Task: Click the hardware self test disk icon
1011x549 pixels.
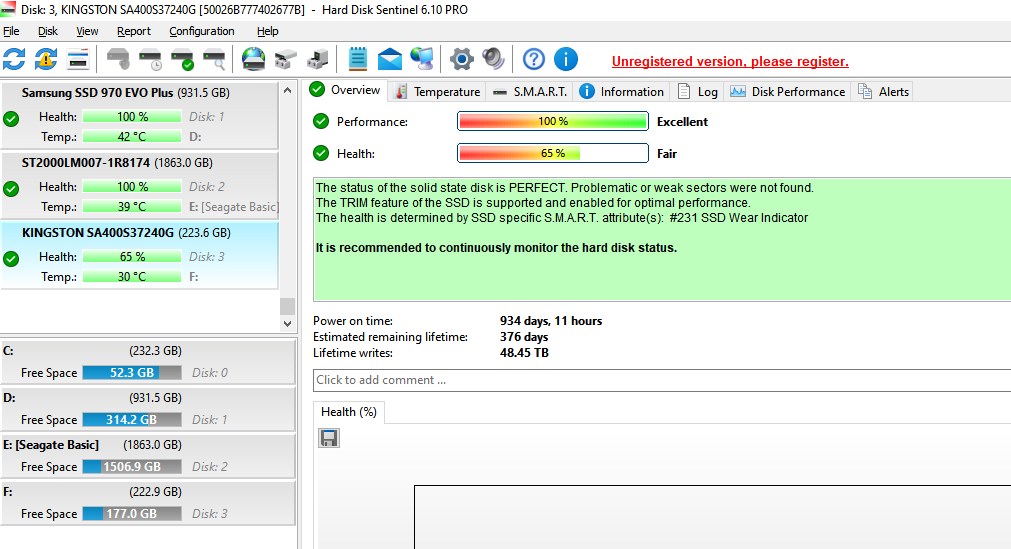Action: (118, 59)
